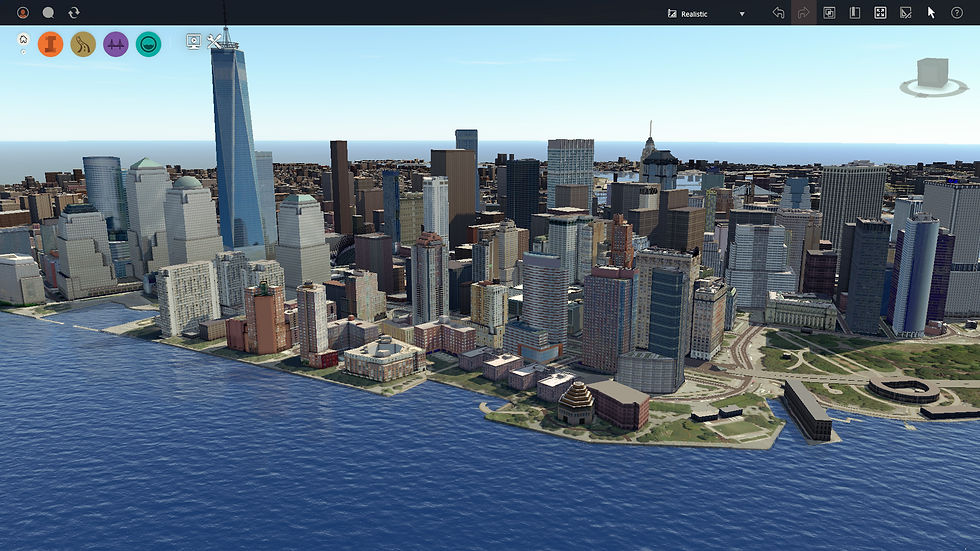
Task: Open the user account profile icon
Action: point(23,12)
